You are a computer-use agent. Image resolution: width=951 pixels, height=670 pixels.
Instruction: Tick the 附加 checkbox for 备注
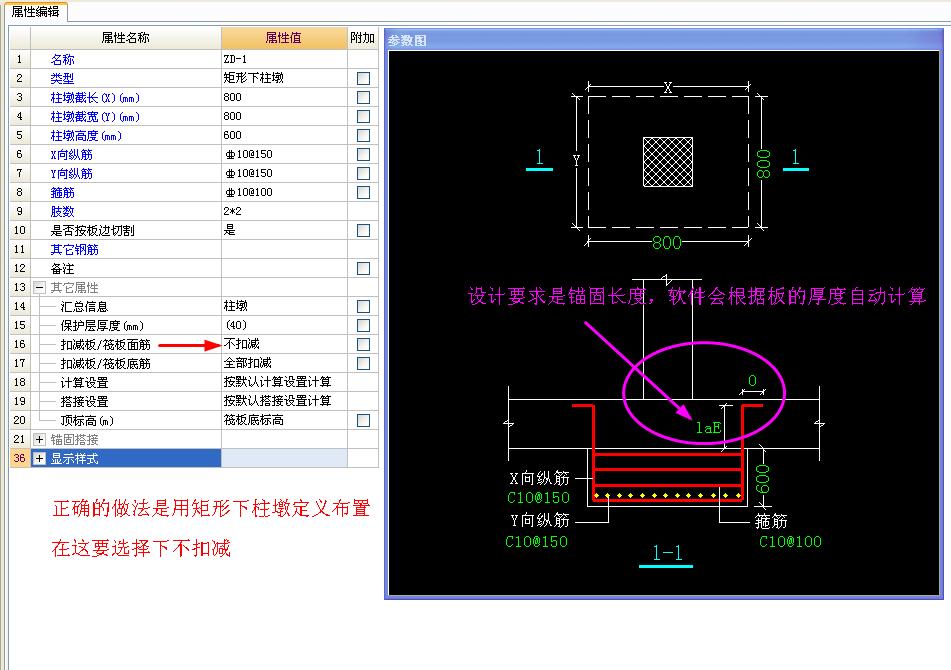[x=363, y=268]
